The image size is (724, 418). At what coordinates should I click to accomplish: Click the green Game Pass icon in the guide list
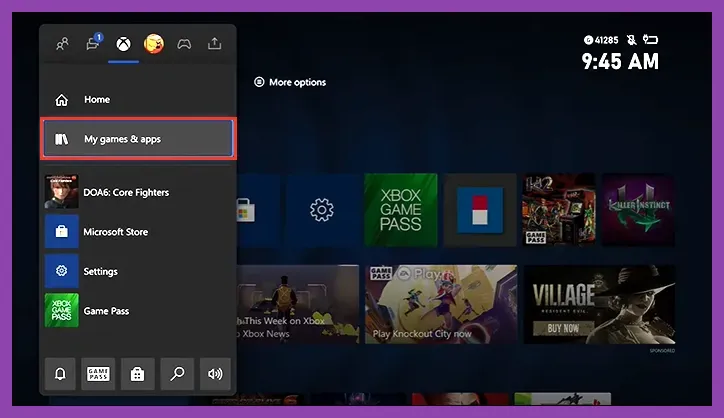61,310
